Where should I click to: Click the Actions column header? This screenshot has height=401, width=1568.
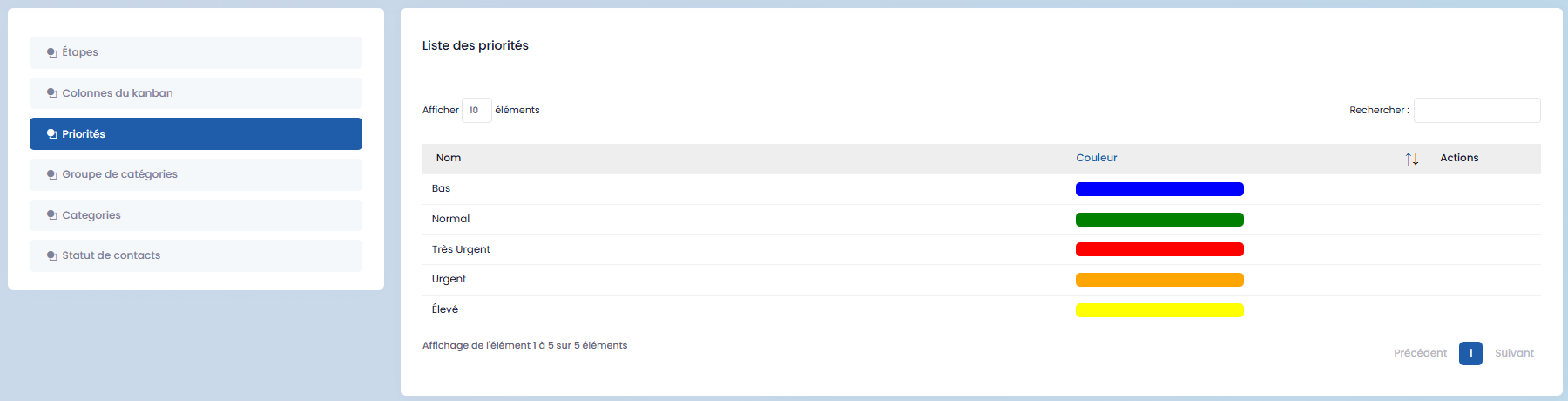pos(1459,158)
